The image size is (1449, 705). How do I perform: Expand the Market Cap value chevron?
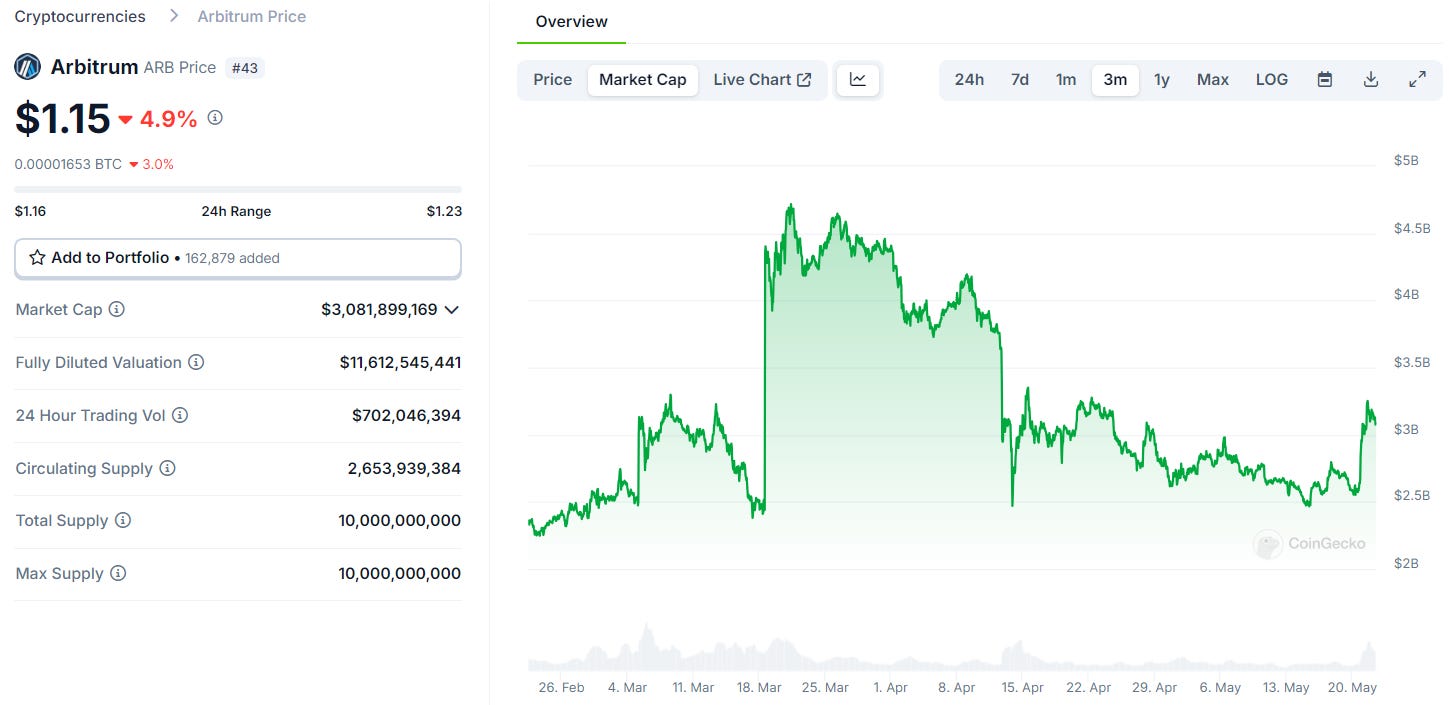click(452, 310)
